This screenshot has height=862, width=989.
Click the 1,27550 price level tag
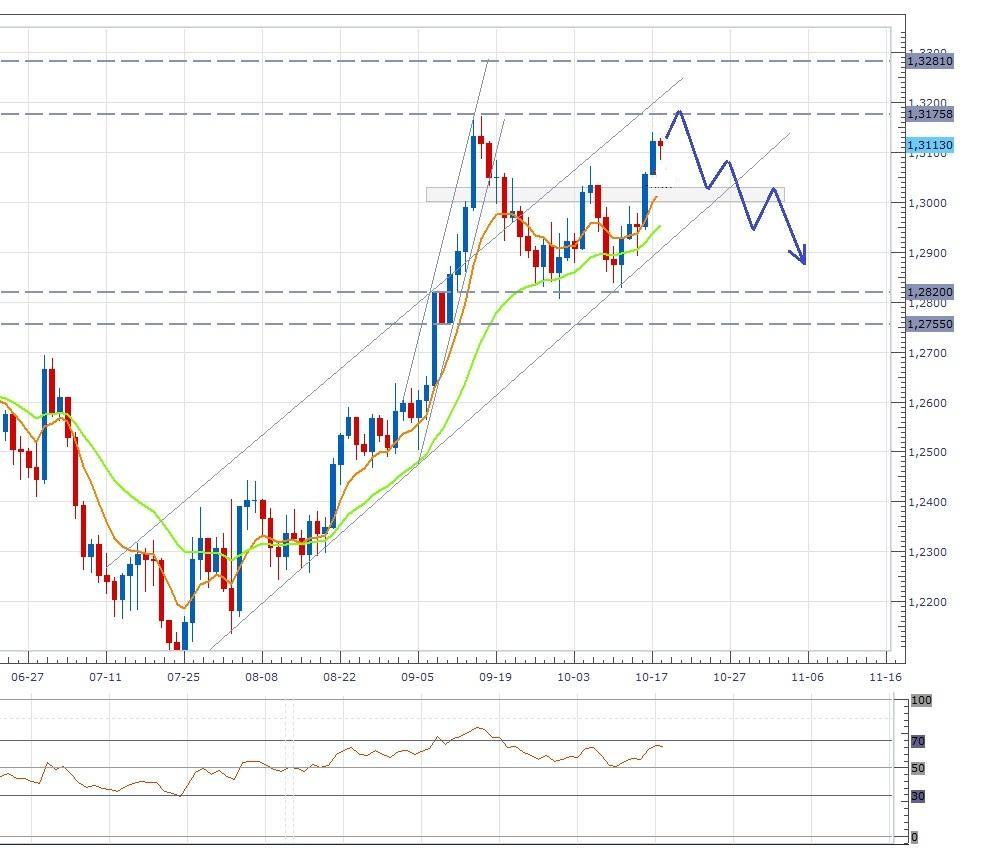[930, 324]
